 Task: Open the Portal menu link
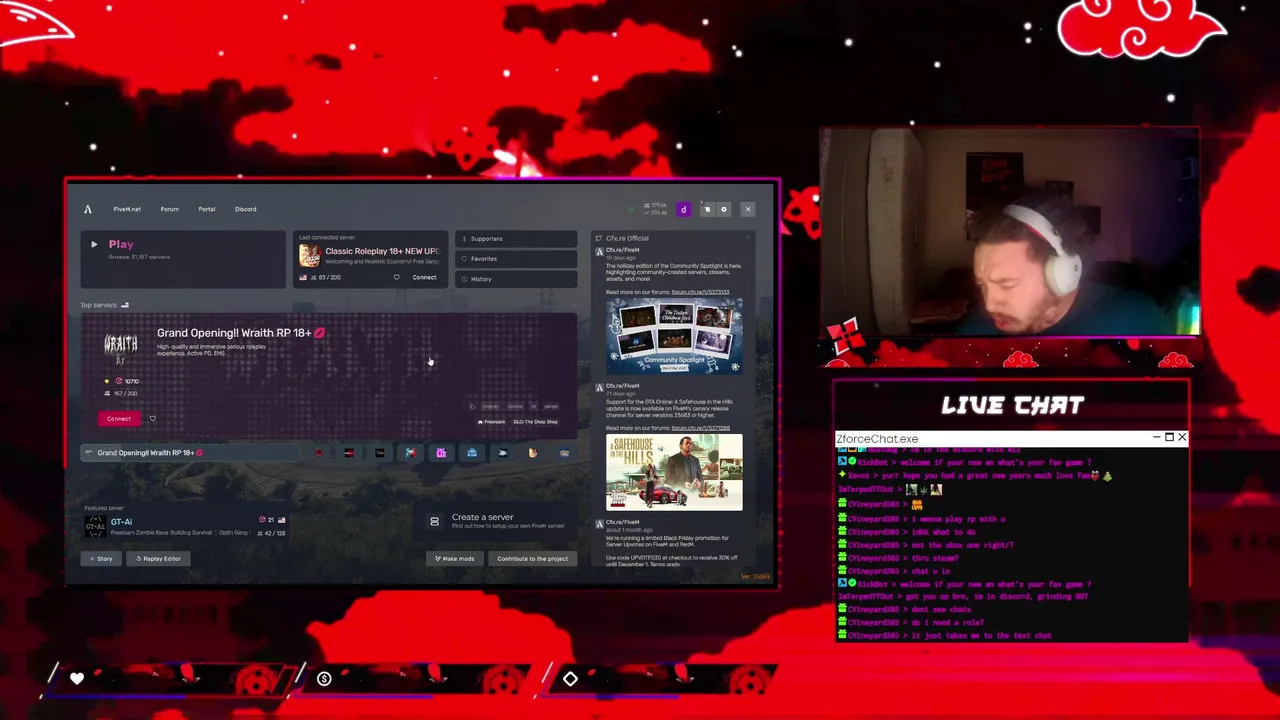[206, 209]
